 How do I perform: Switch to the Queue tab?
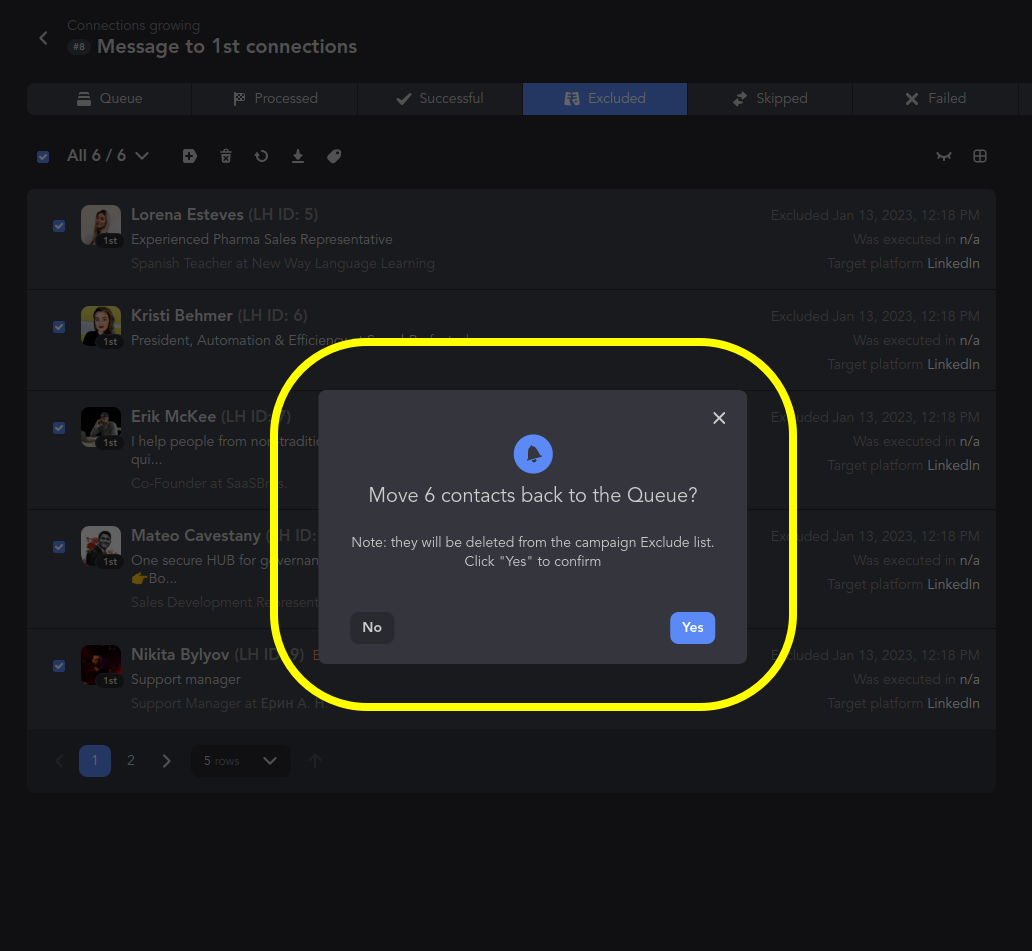tap(108, 98)
